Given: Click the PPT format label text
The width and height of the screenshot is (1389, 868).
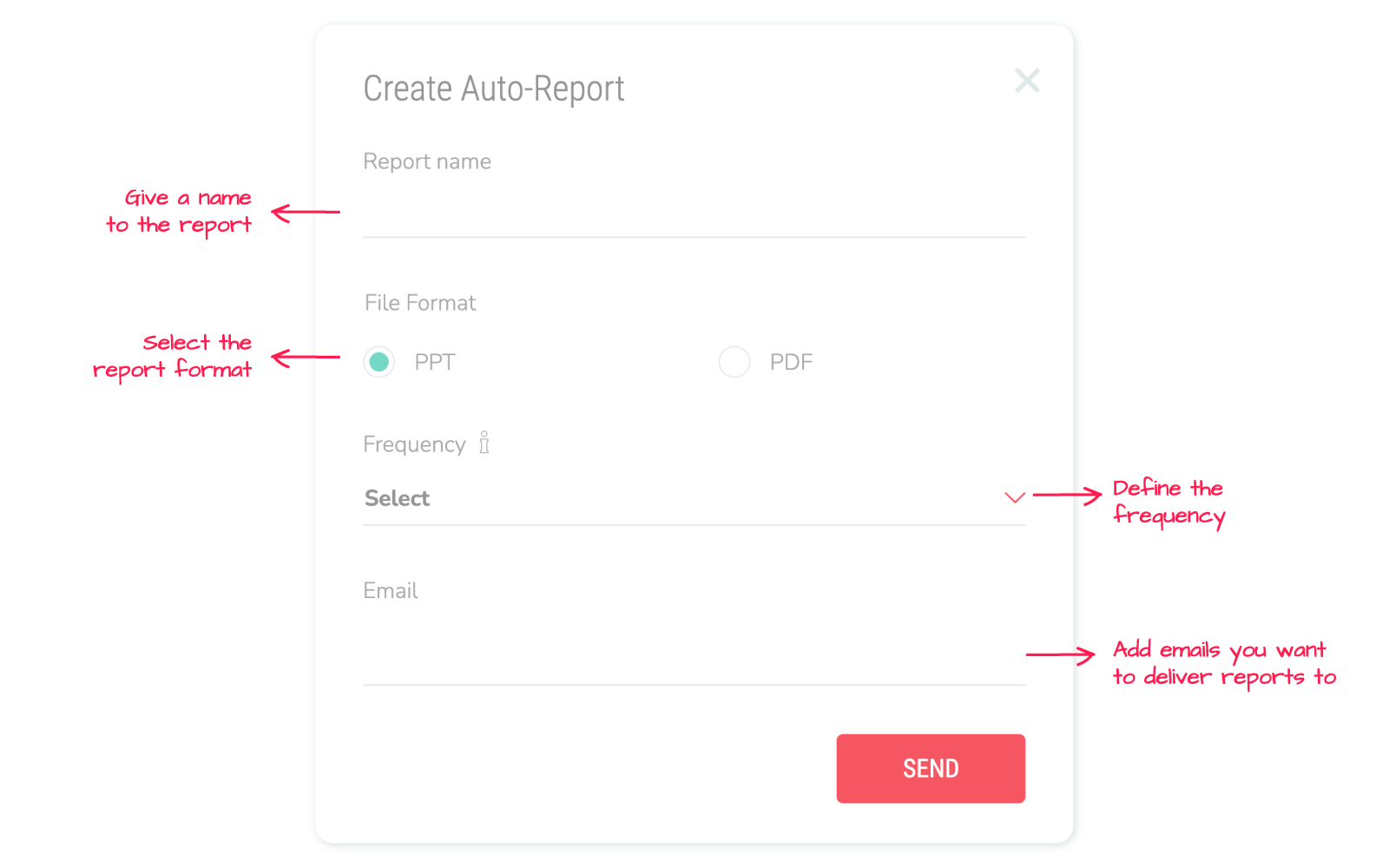Looking at the screenshot, I should (x=435, y=362).
